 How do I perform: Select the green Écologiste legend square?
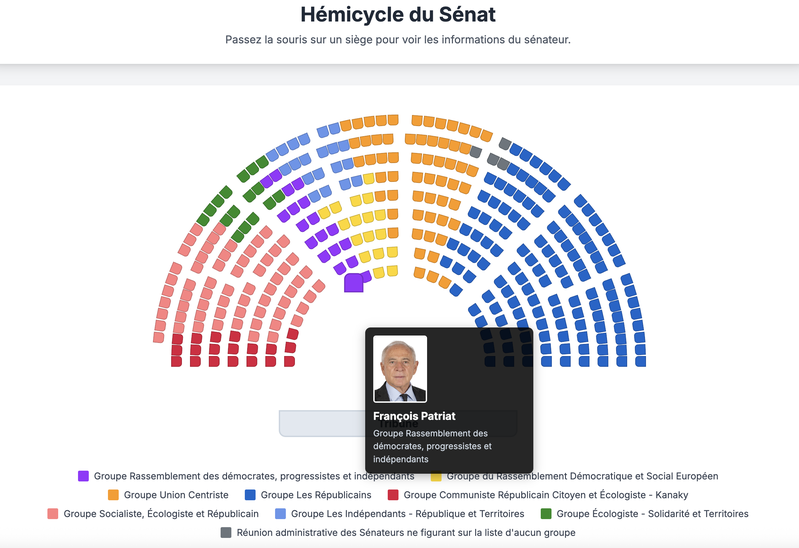pyautogui.click(x=546, y=514)
